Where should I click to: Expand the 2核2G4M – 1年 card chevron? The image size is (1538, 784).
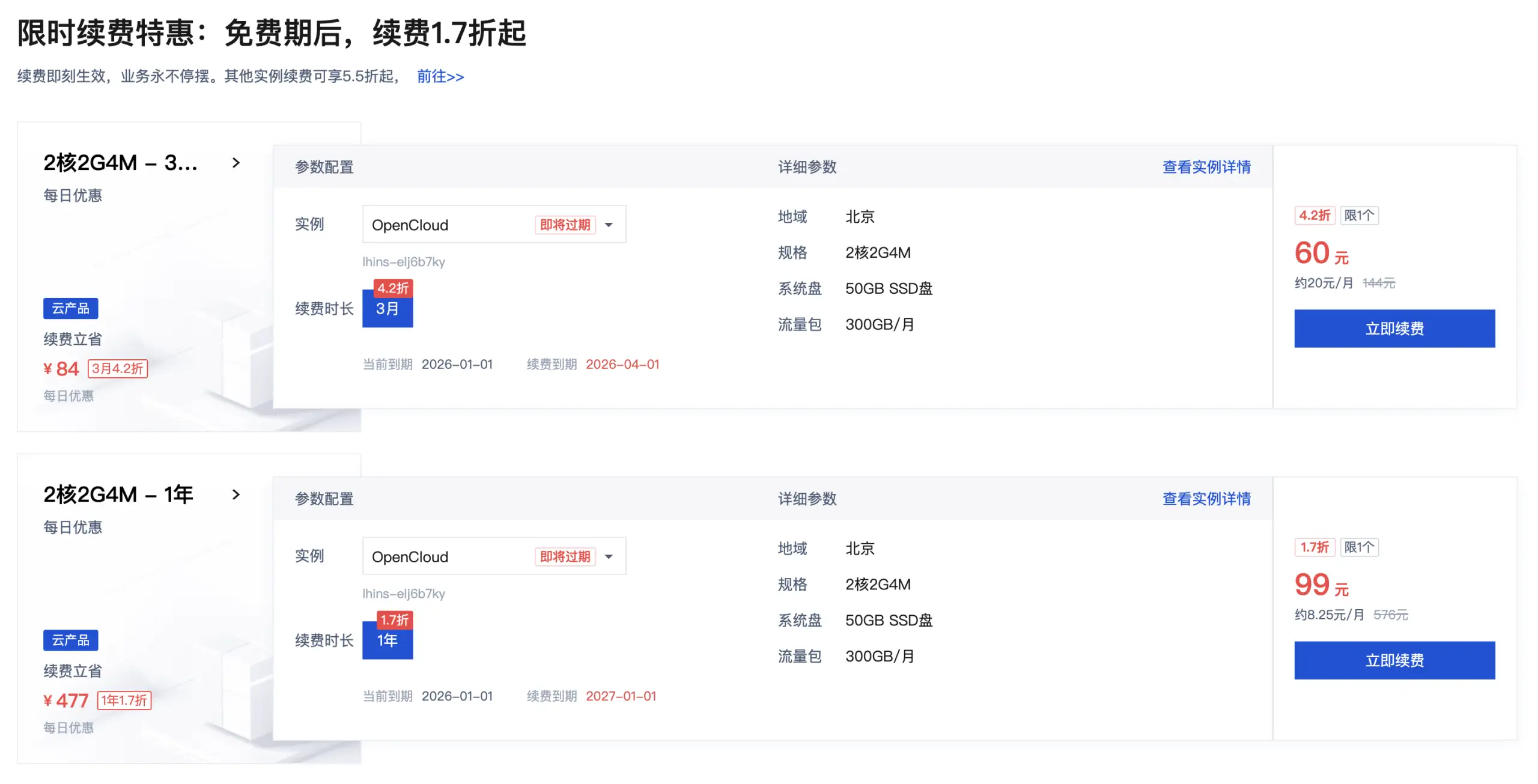pyautogui.click(x=236, y=494)
